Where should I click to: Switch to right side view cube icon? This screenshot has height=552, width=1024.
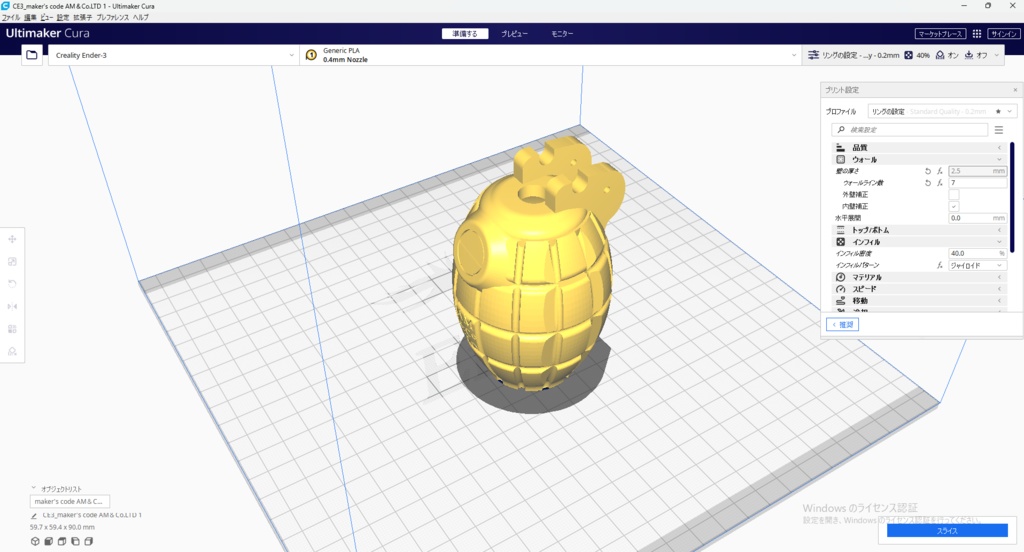coord(89,541)
